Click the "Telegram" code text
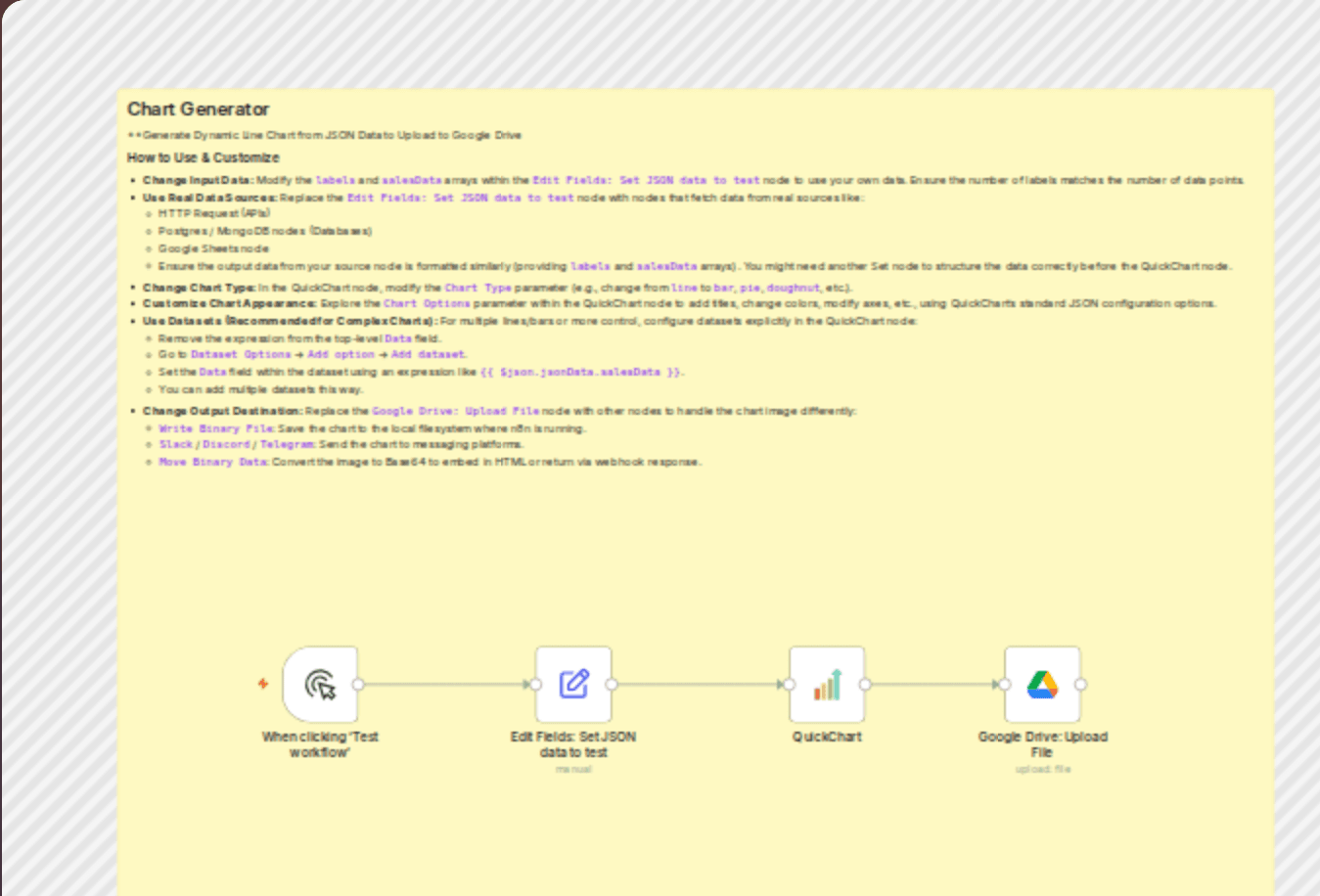The width and height of the screenshot is (1320, 896). click(287, 444)
